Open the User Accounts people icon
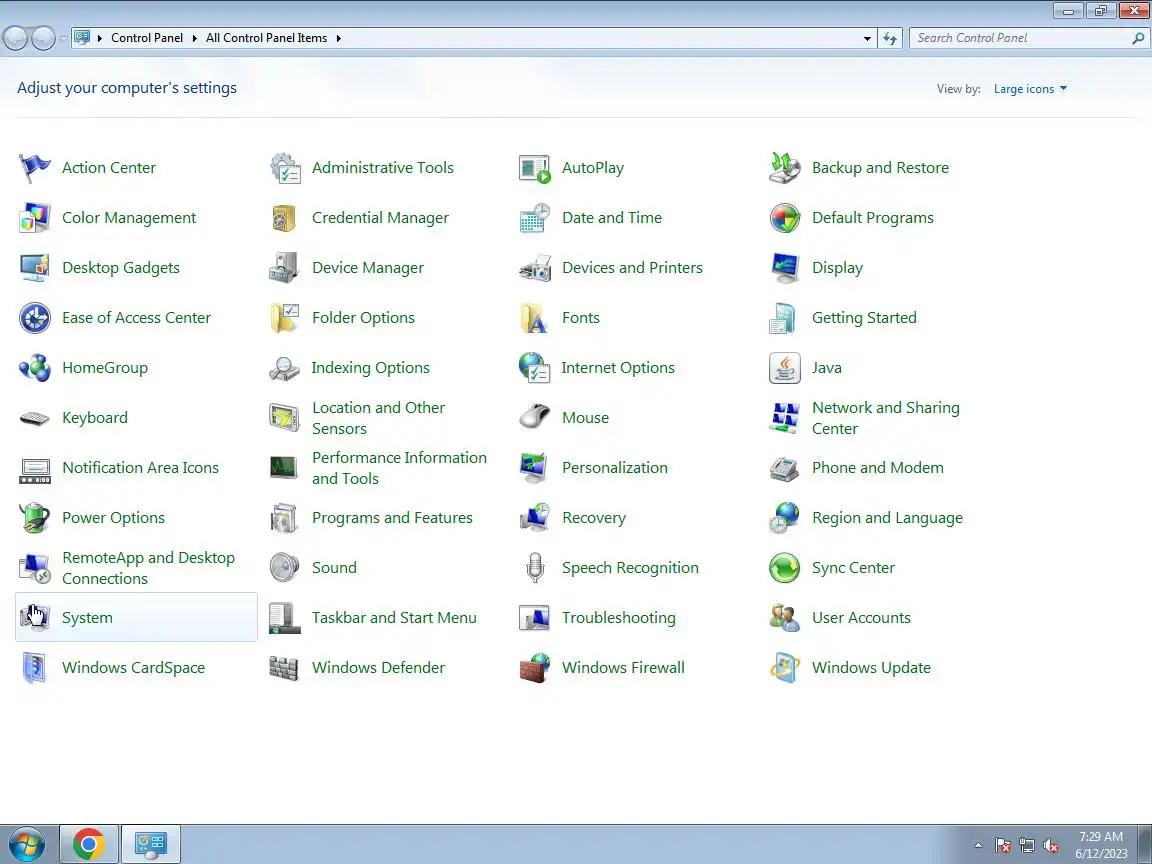Viewport: 1152px width, 864px height. tap(784, 618)
